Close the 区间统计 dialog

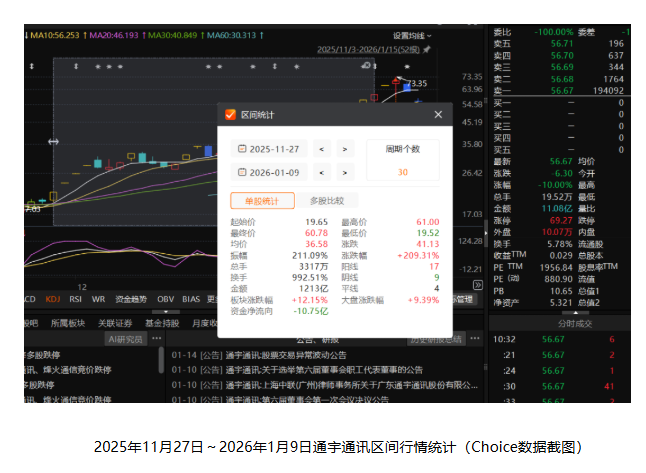pos(437,115)
